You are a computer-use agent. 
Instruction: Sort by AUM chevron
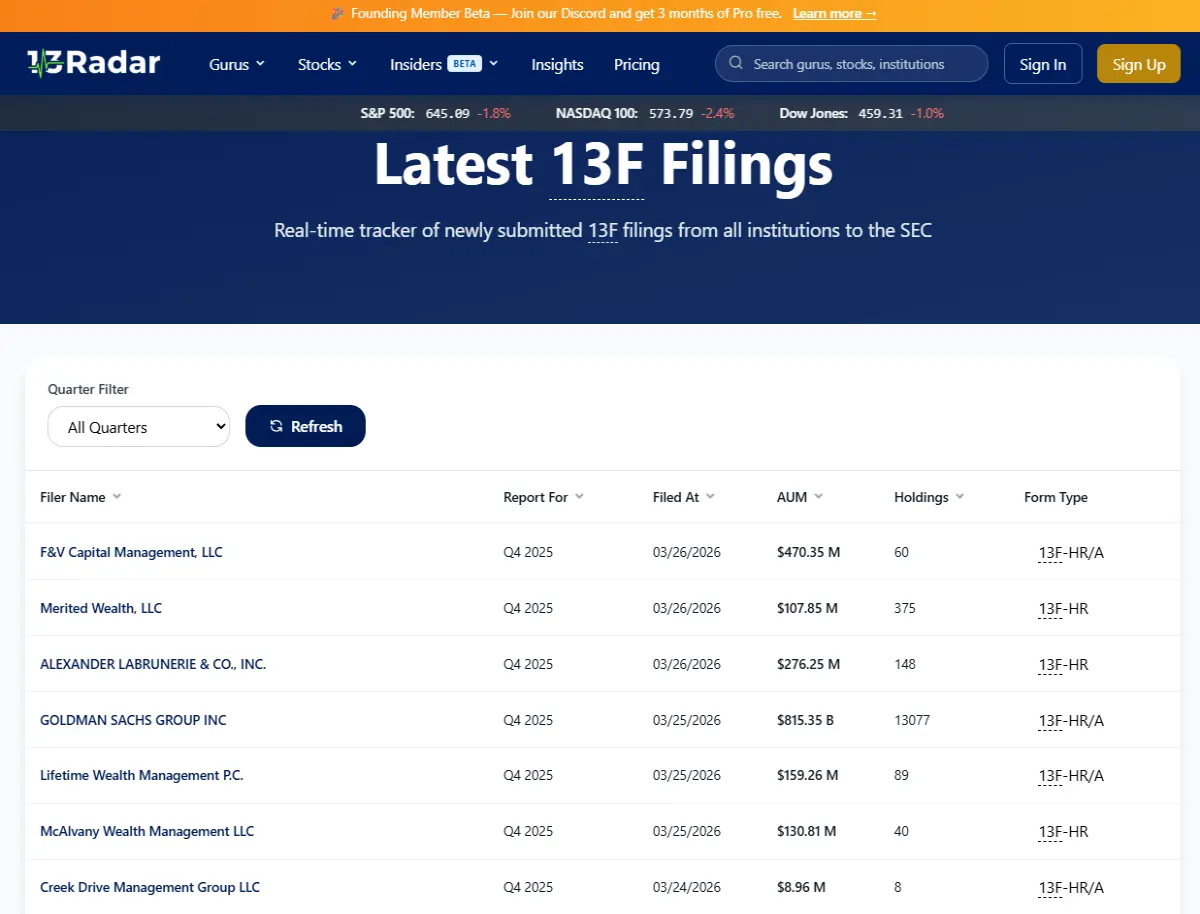(x=818, y=497)
